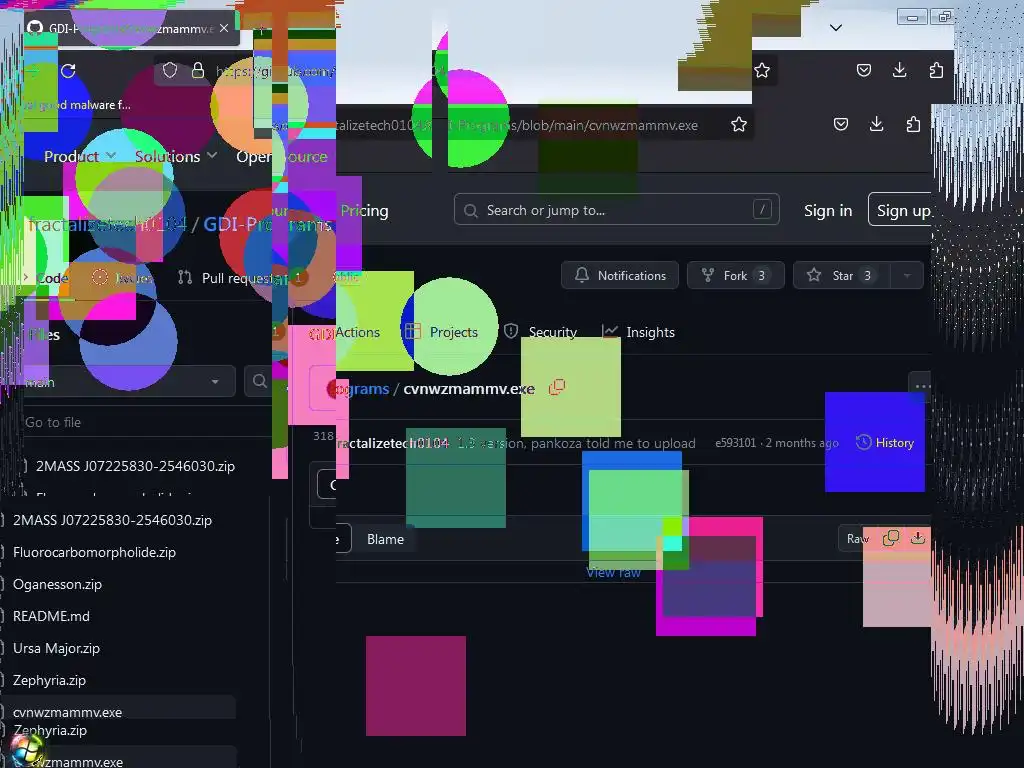Fork the repository with Fork button
Screen dimensions: 1024x768
coord(735,276)
